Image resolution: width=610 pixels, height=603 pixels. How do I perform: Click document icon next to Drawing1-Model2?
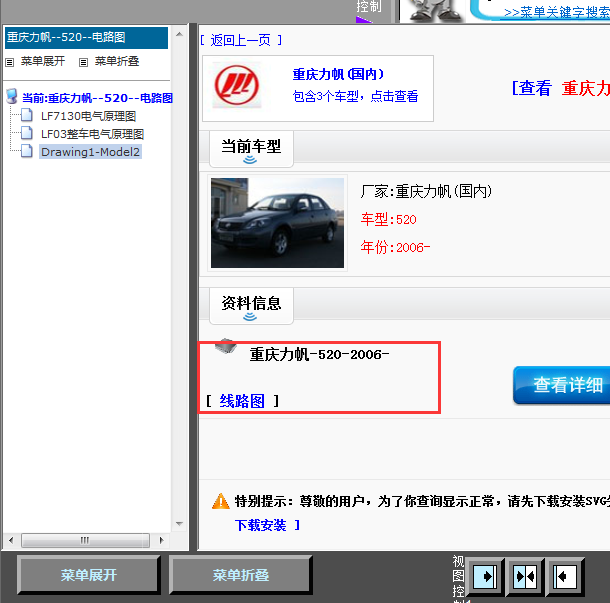26,151
